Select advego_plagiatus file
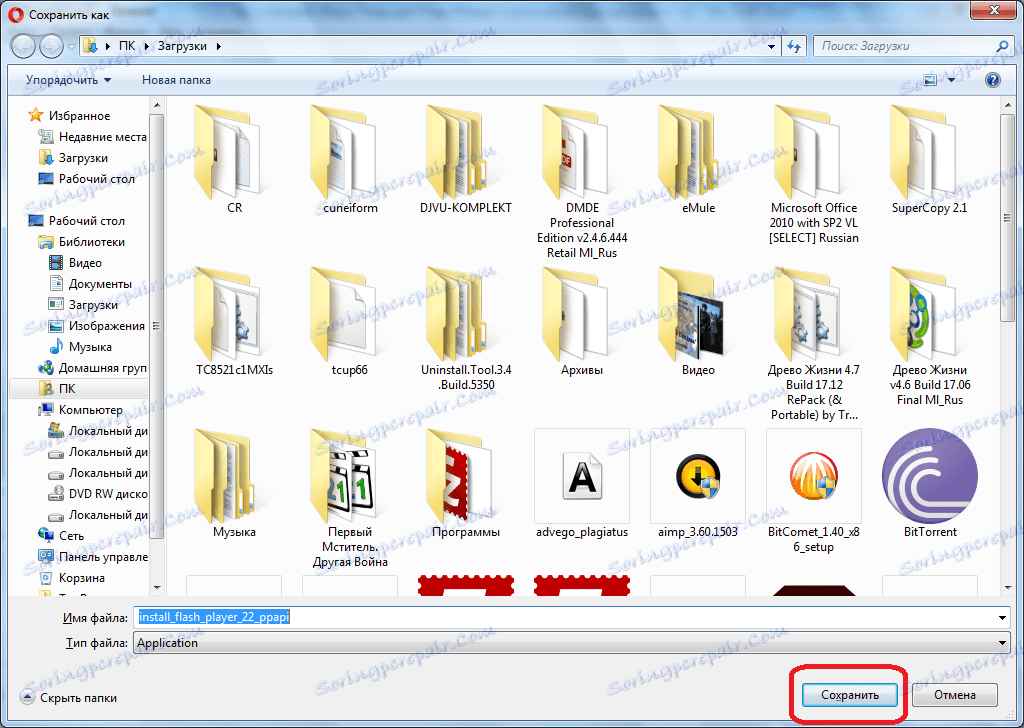1024x728 pixels. coord(582,483)
